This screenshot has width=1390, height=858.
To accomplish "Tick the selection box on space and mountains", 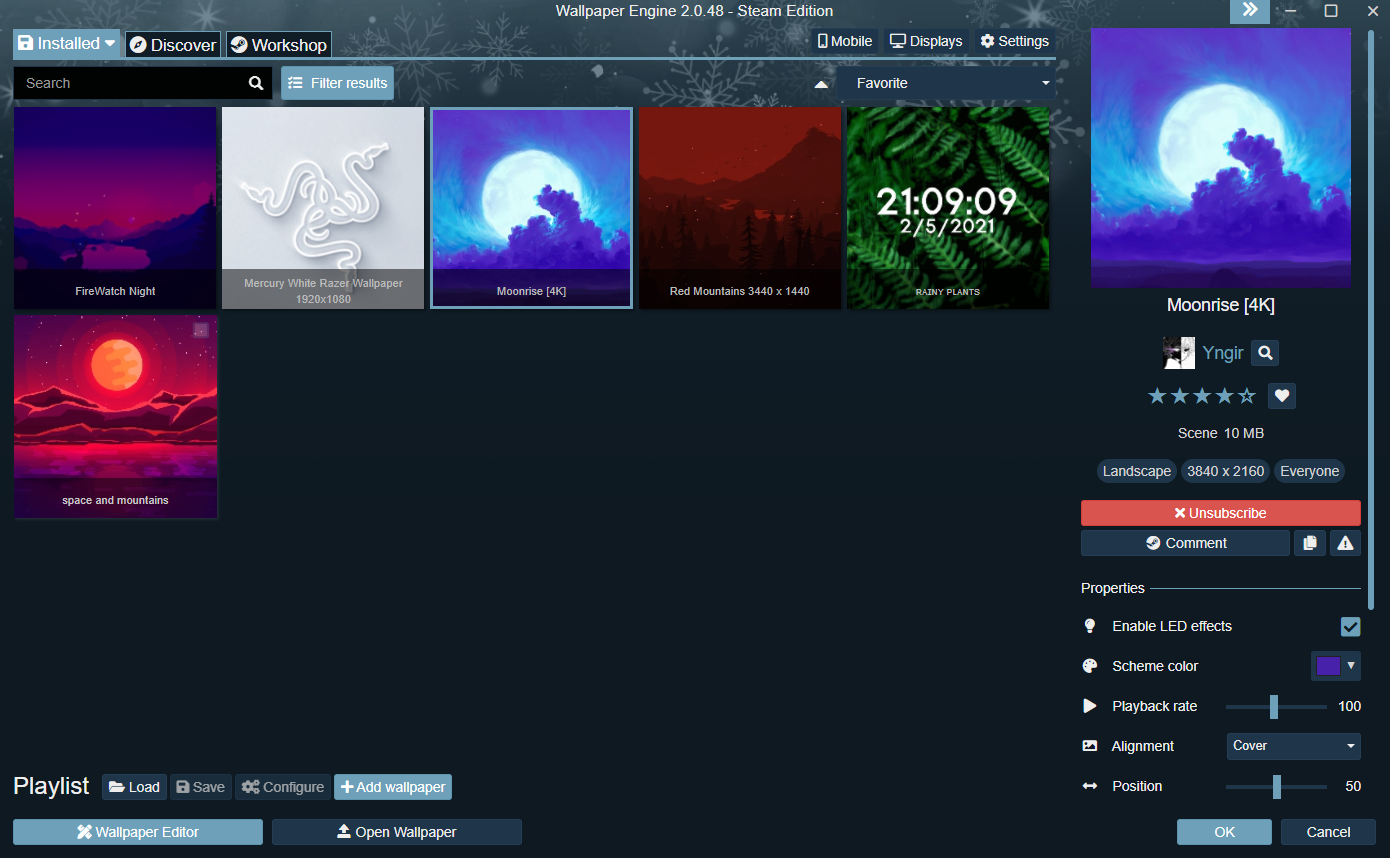I will pos(201,330).
